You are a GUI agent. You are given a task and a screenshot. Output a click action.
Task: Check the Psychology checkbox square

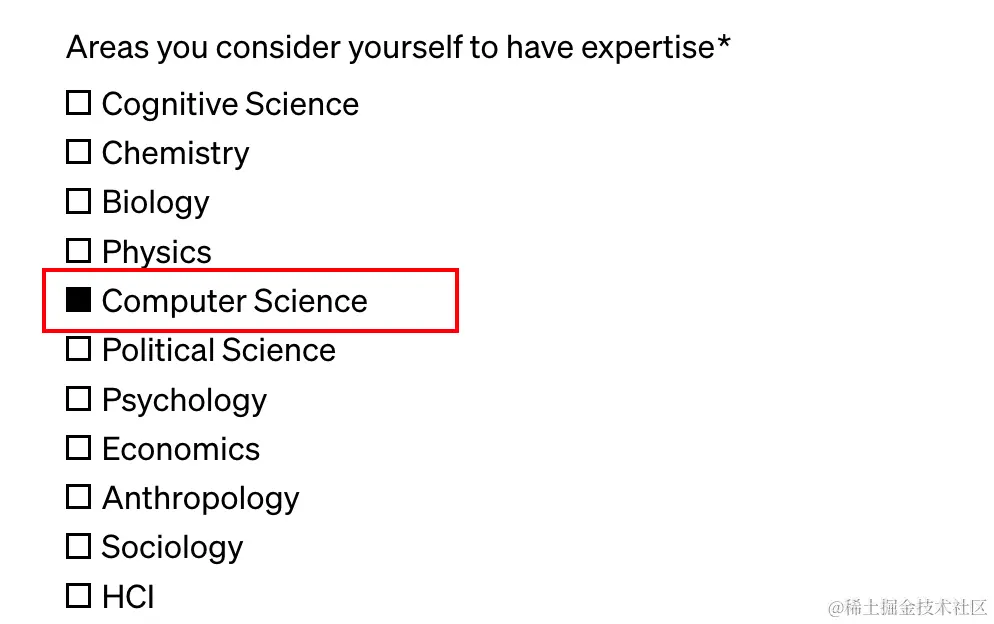tap(79, 399)
